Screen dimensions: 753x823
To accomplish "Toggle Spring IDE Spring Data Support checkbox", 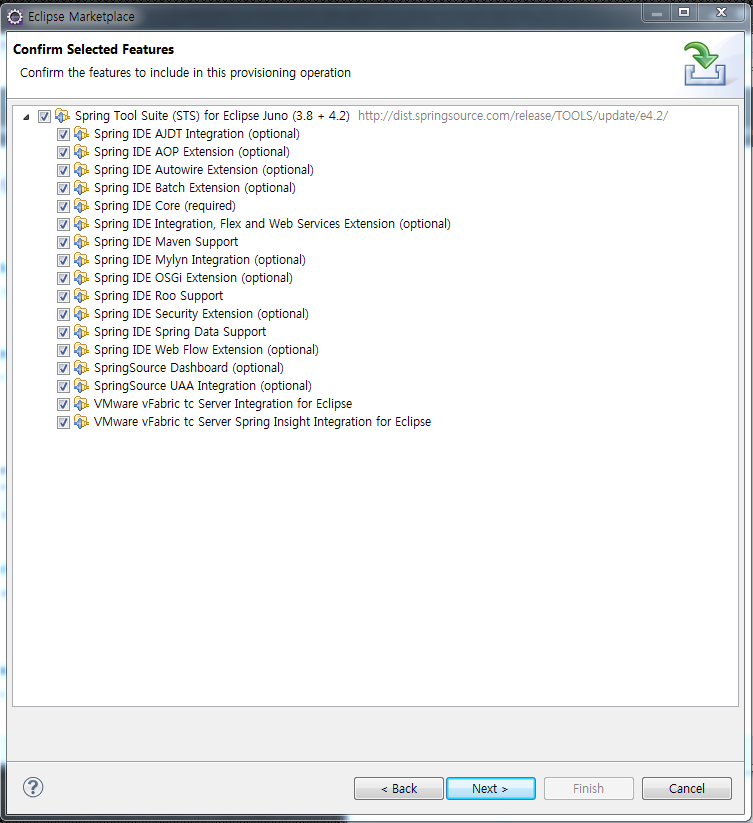I will pos(63,332).
